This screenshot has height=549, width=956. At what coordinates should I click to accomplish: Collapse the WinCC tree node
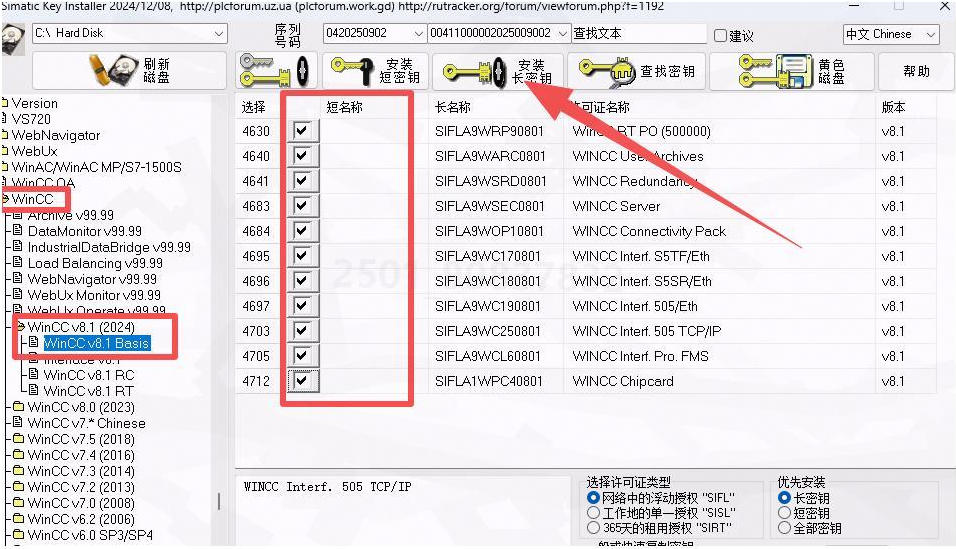pos(5,199)
